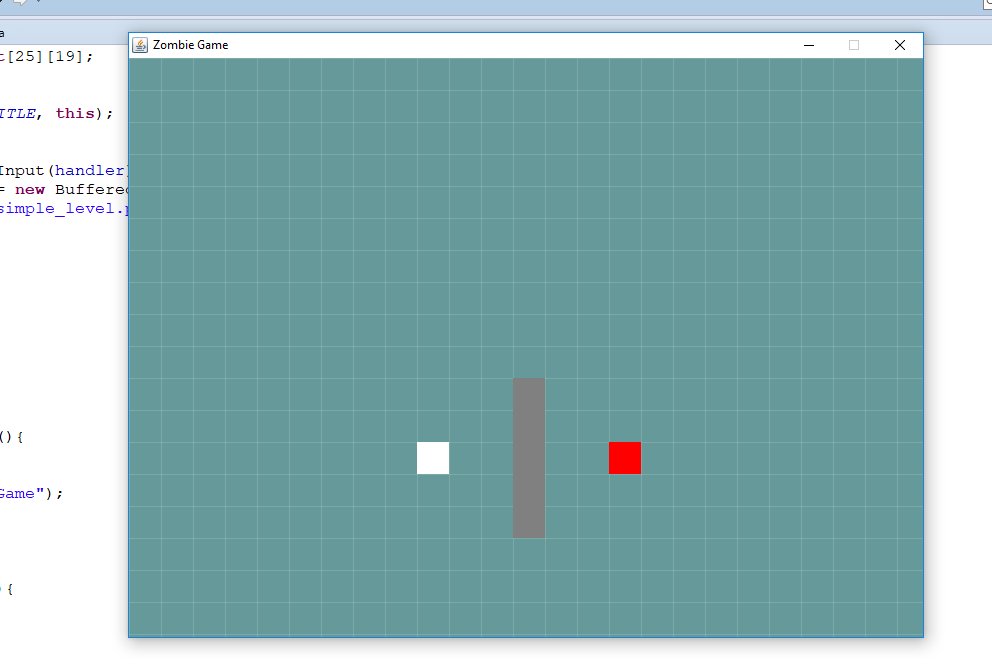Click the gray wall obstacle

[528, 457]
